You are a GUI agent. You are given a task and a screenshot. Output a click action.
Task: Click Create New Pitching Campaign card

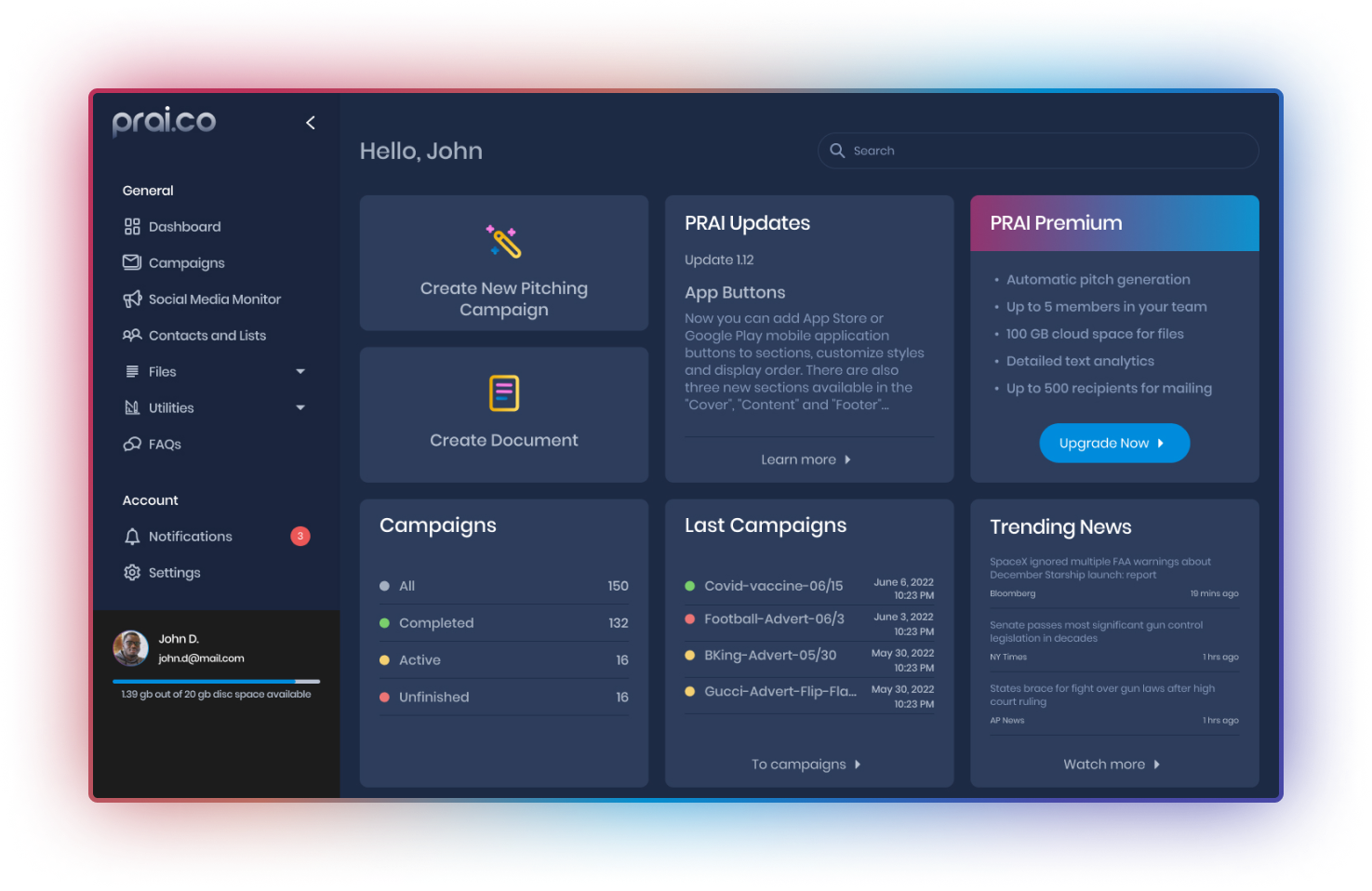[x=504, y=262]
